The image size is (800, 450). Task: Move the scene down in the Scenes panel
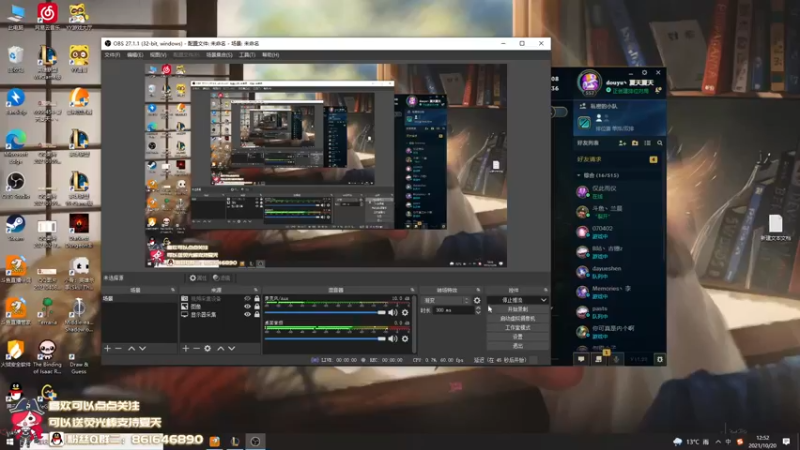pyautogui.click(x=142, y=348)
